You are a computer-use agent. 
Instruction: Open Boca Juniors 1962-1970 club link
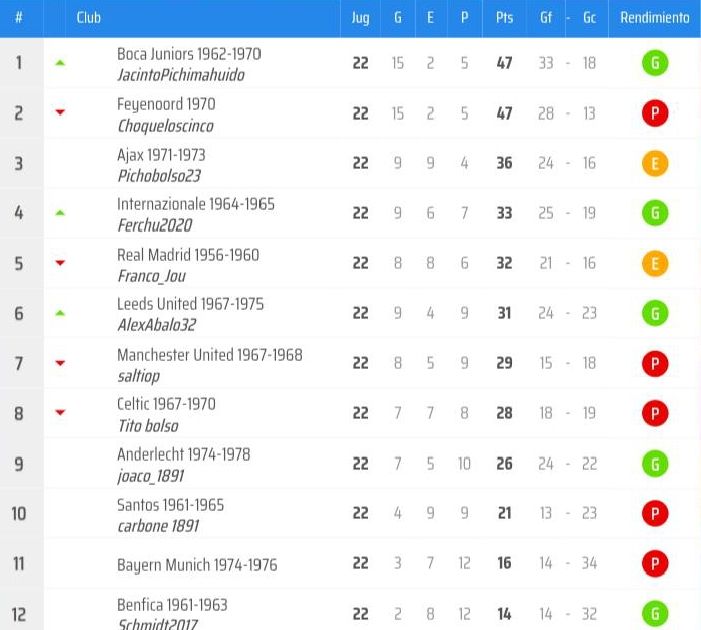tap(189, 54)
